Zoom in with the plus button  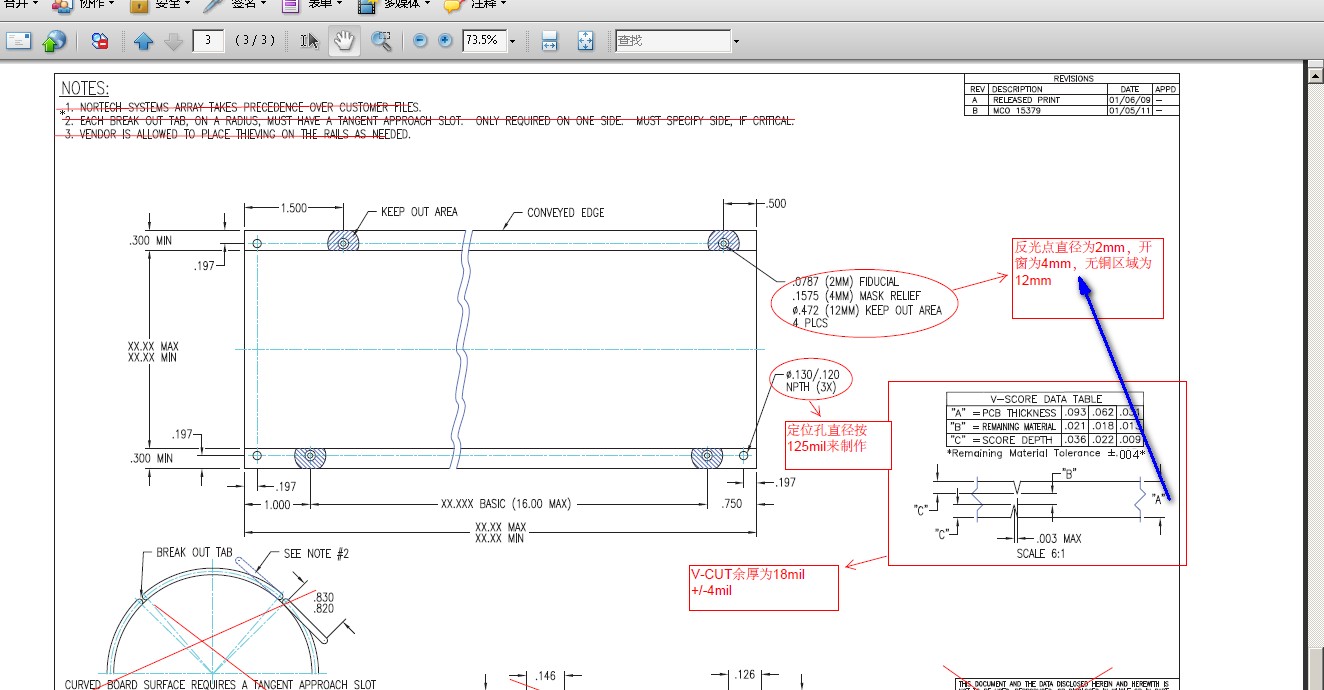point(445,41)
